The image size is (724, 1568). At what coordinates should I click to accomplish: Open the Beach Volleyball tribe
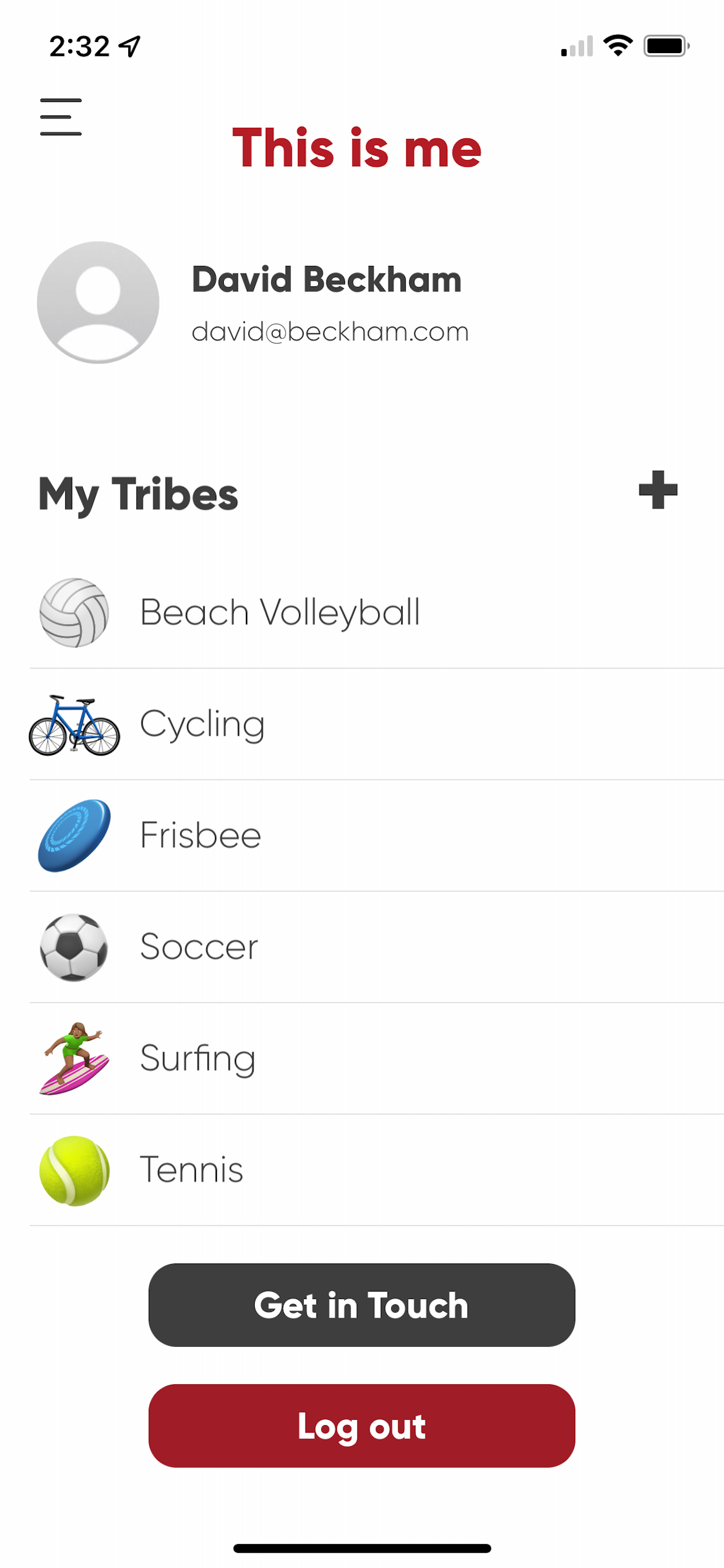(x=280, y=612)
